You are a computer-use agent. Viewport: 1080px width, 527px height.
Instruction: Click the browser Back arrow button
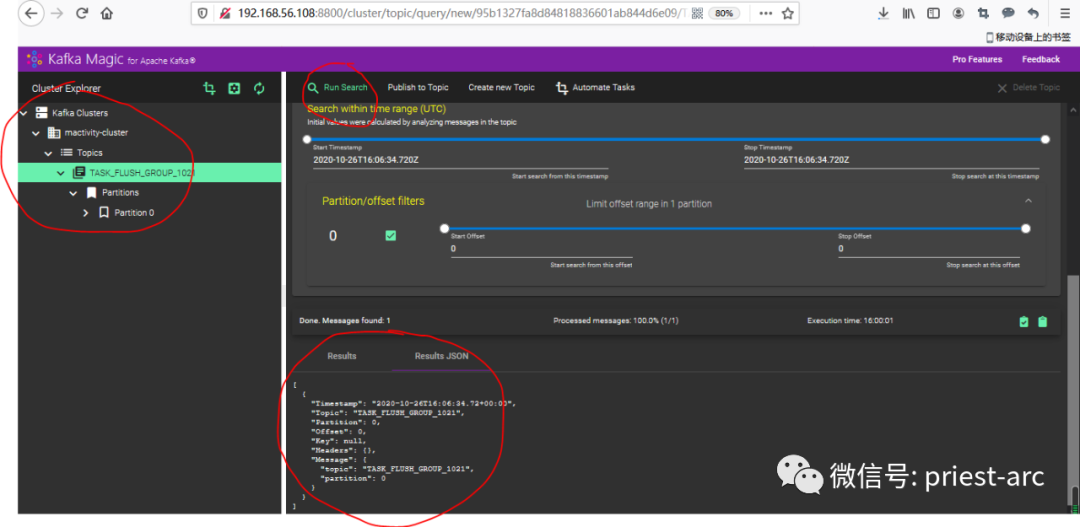[32, 12]
